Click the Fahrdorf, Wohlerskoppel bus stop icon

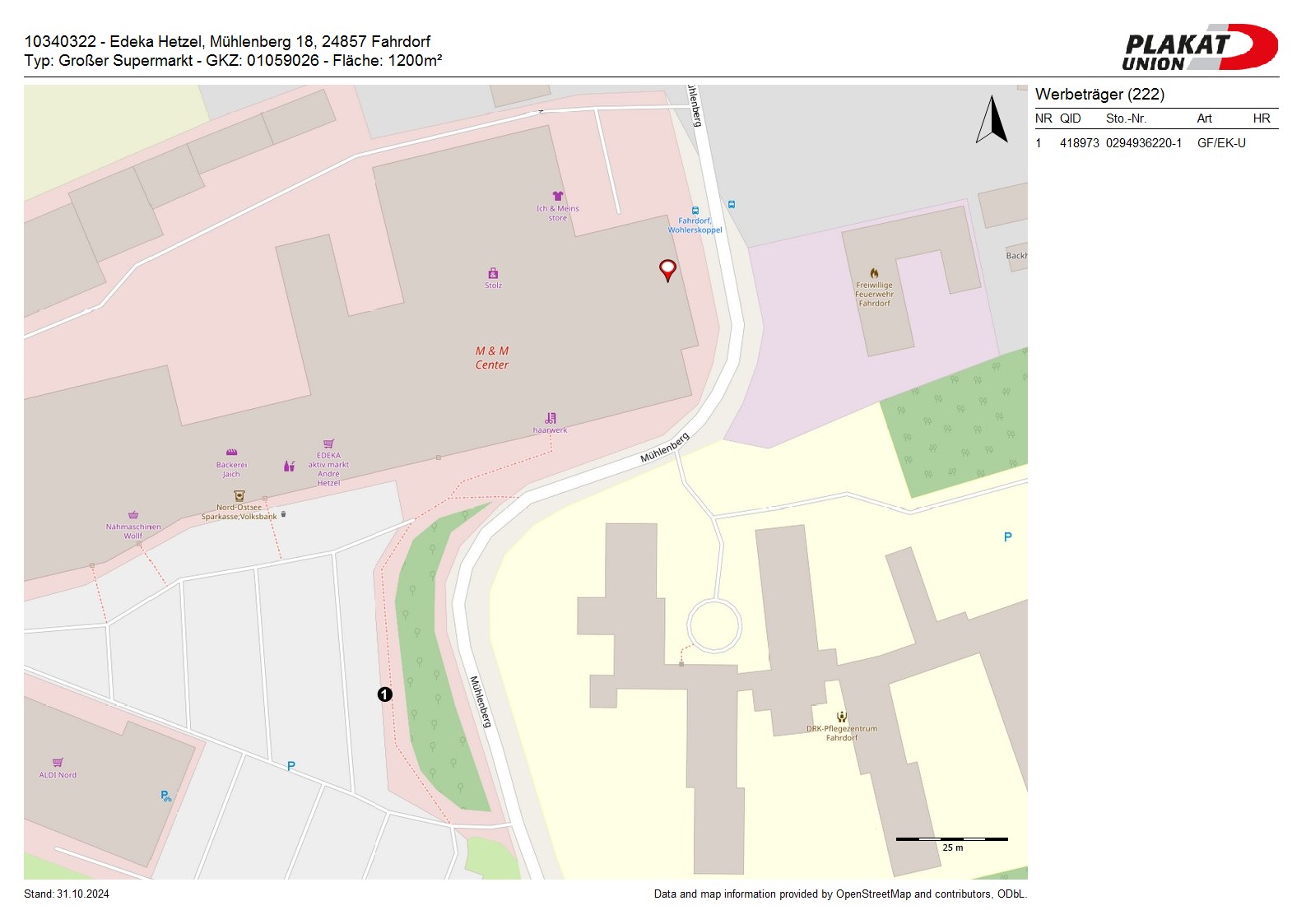tap(695, 211)
